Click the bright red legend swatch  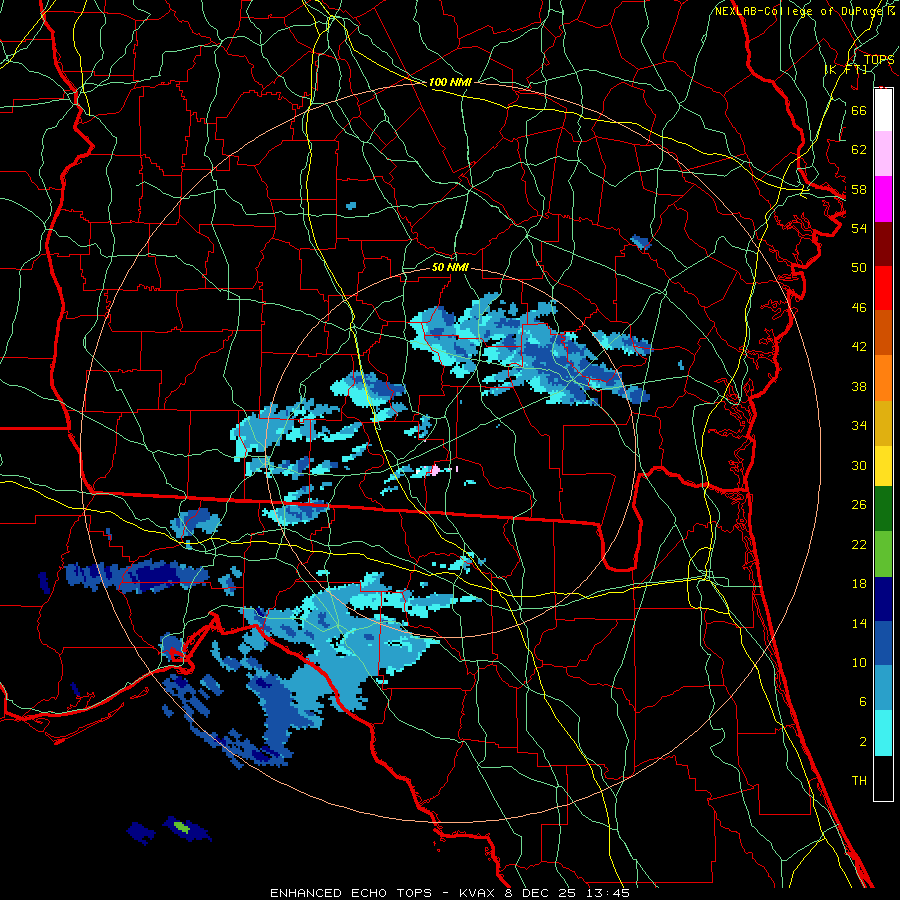tap(883, 288)
